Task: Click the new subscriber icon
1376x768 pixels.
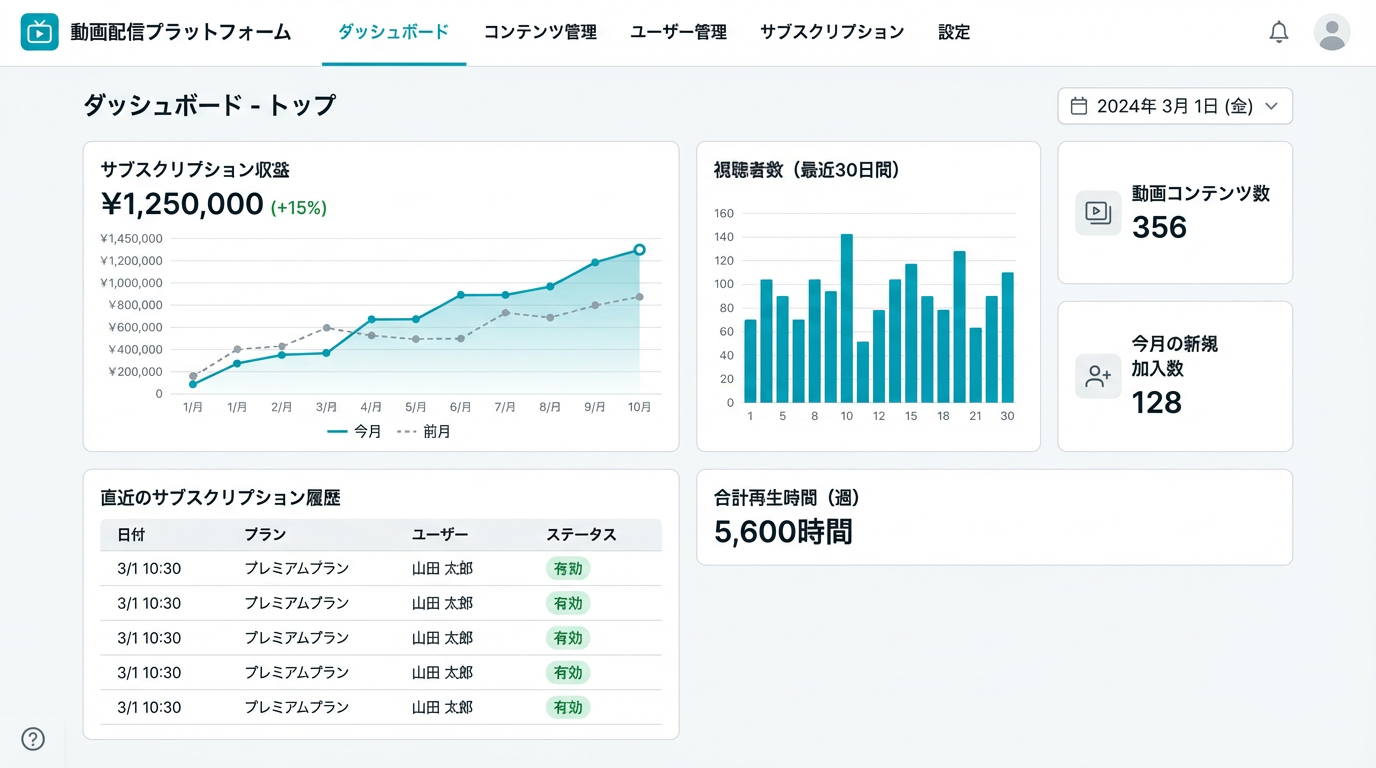Action: coord(1097,375)
